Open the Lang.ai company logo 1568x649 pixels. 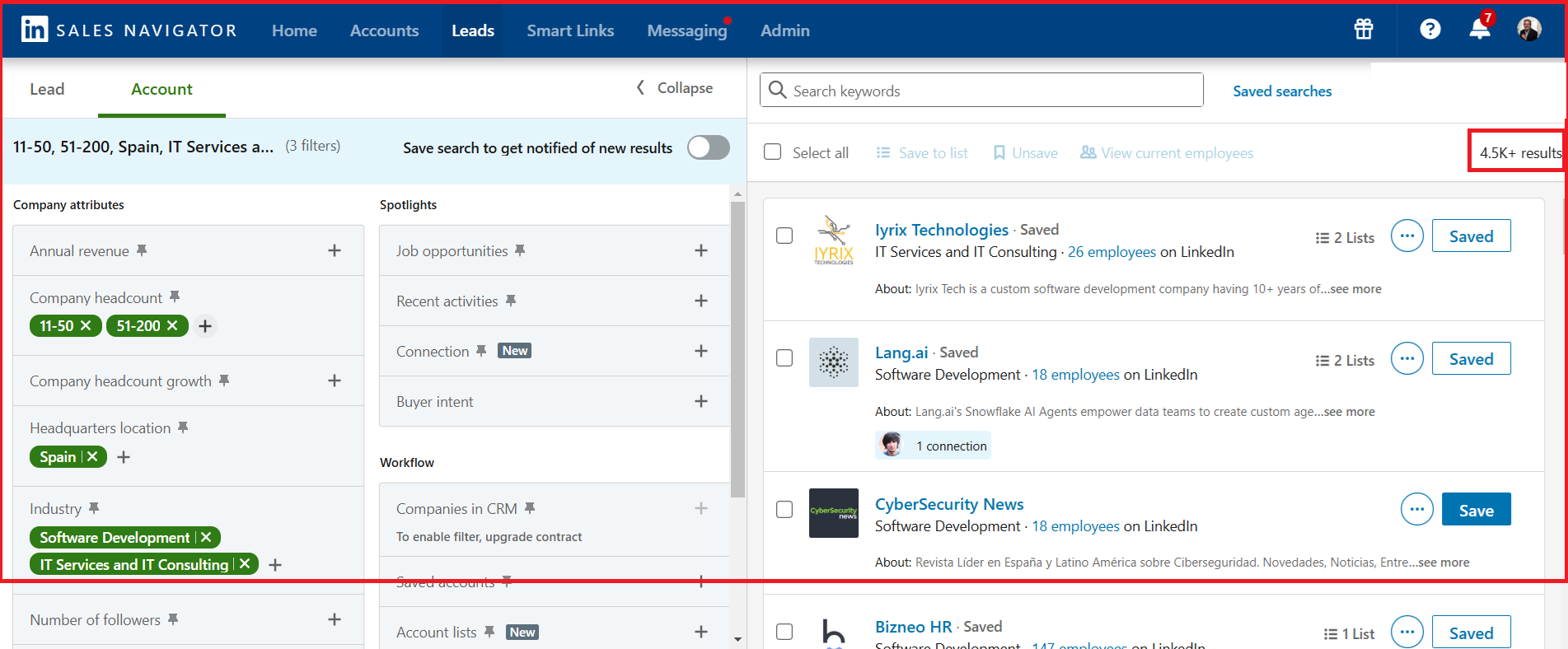[834, 362]
